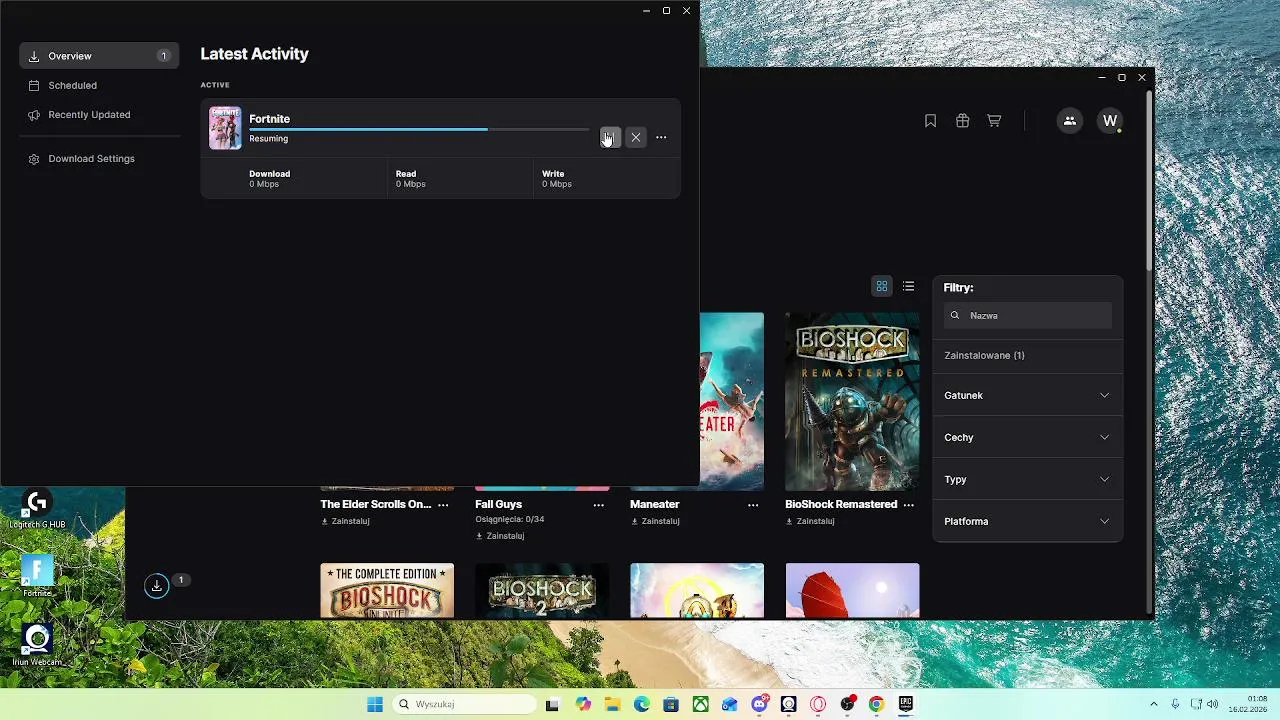Open the gift icon in launcher
Image resolution: width=1280 pixels, height=720 pixels.
click(x=962, y=120)
